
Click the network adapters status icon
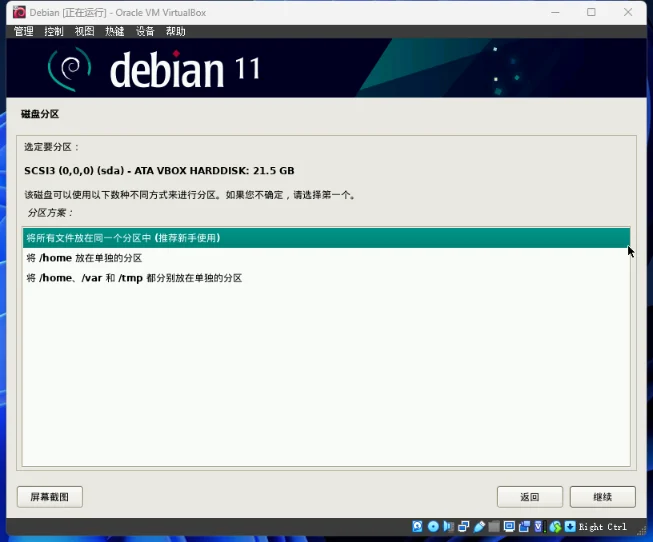[464, 527]
